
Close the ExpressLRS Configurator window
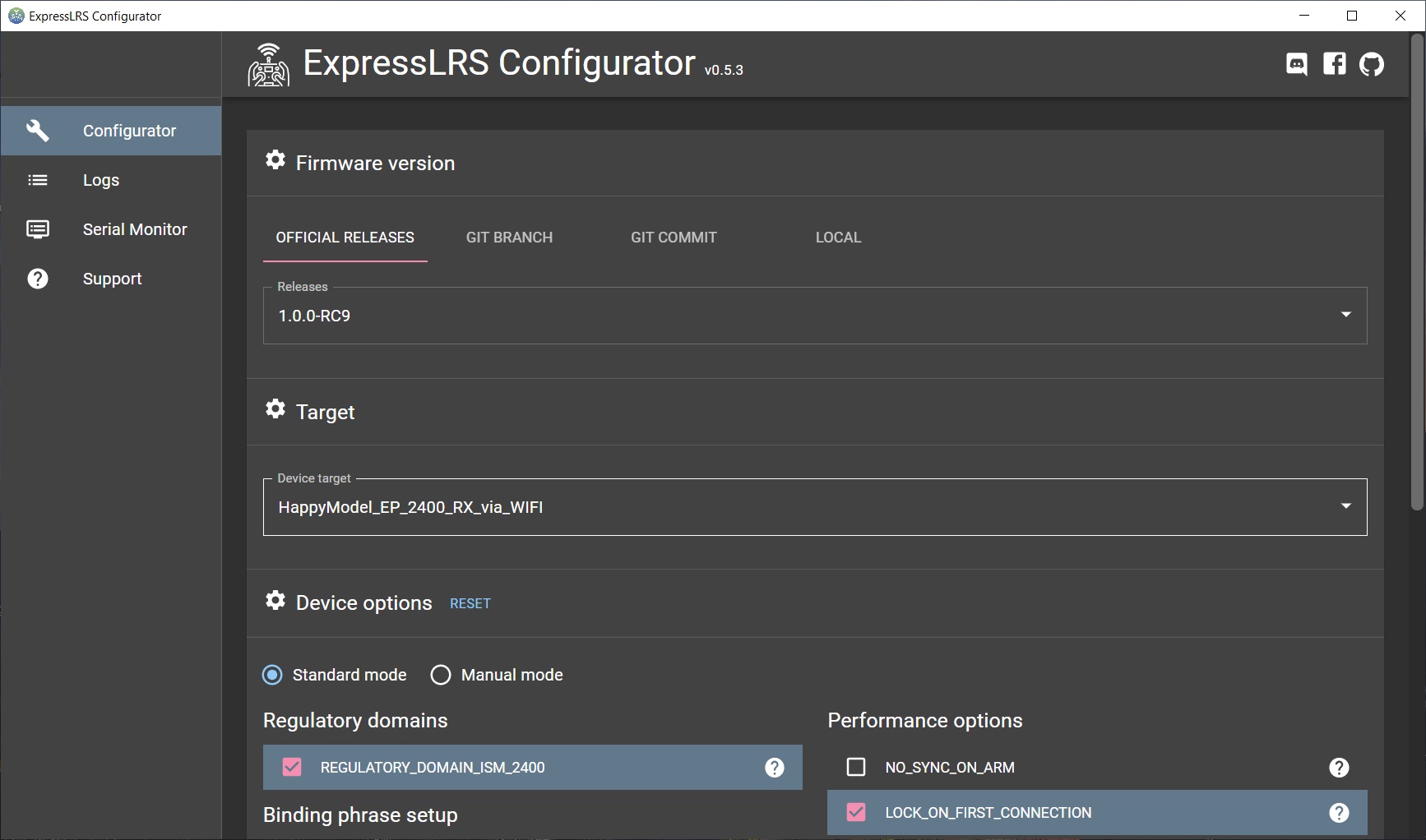1401,16
